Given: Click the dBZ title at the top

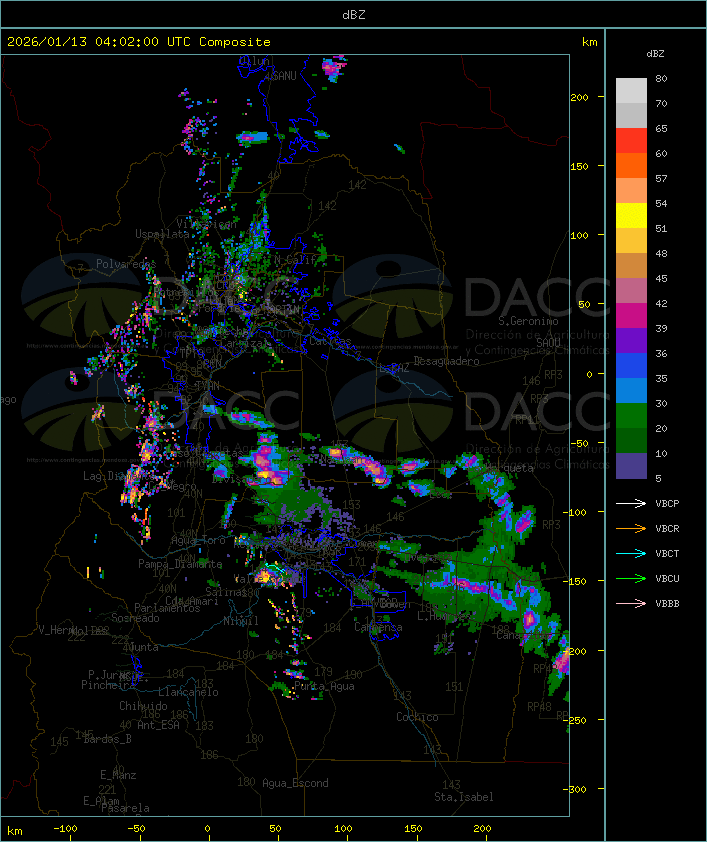Looking at the screenshot, I should [354, 15].
